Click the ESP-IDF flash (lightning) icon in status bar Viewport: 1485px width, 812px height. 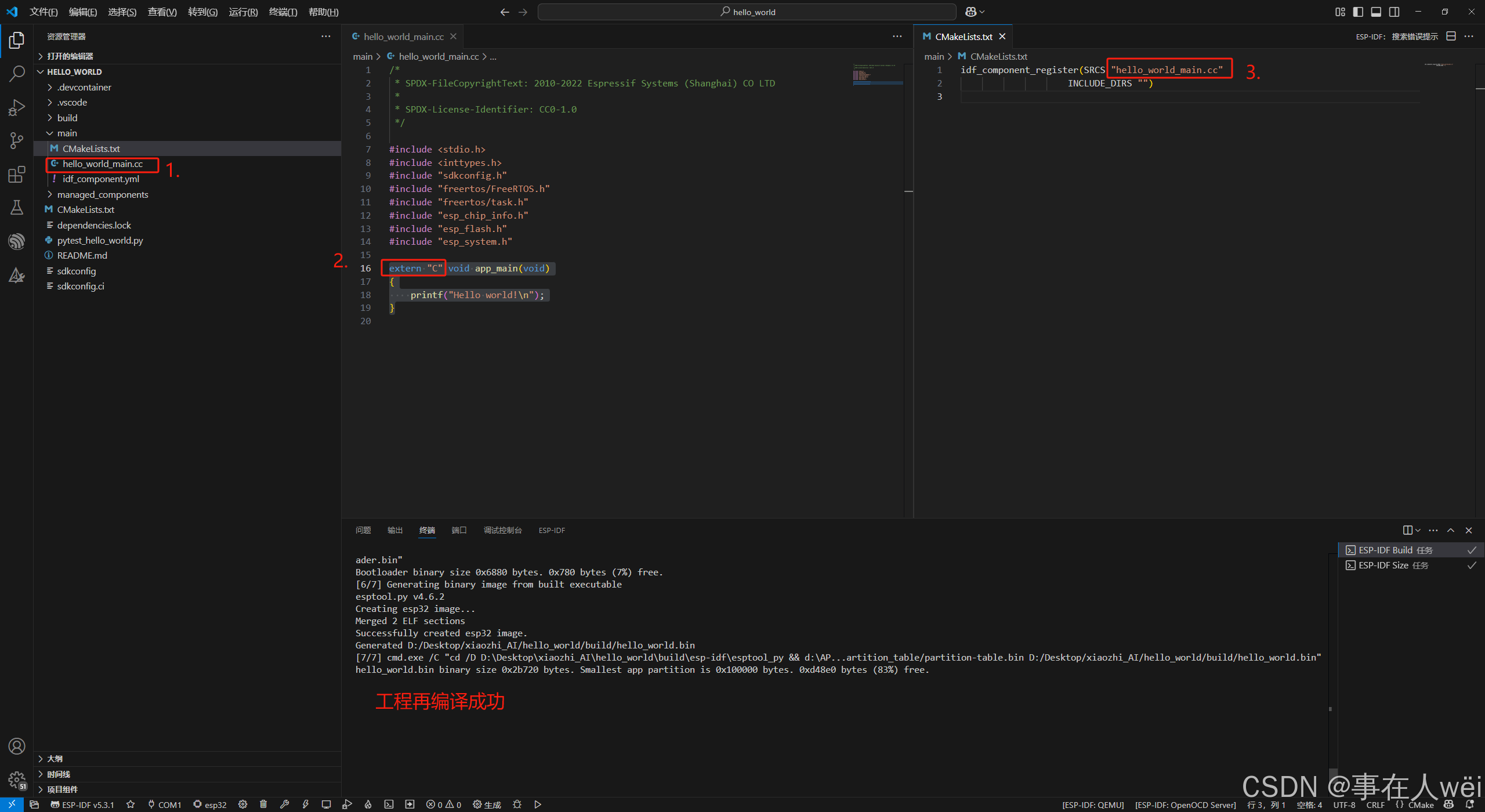[306, 804]
